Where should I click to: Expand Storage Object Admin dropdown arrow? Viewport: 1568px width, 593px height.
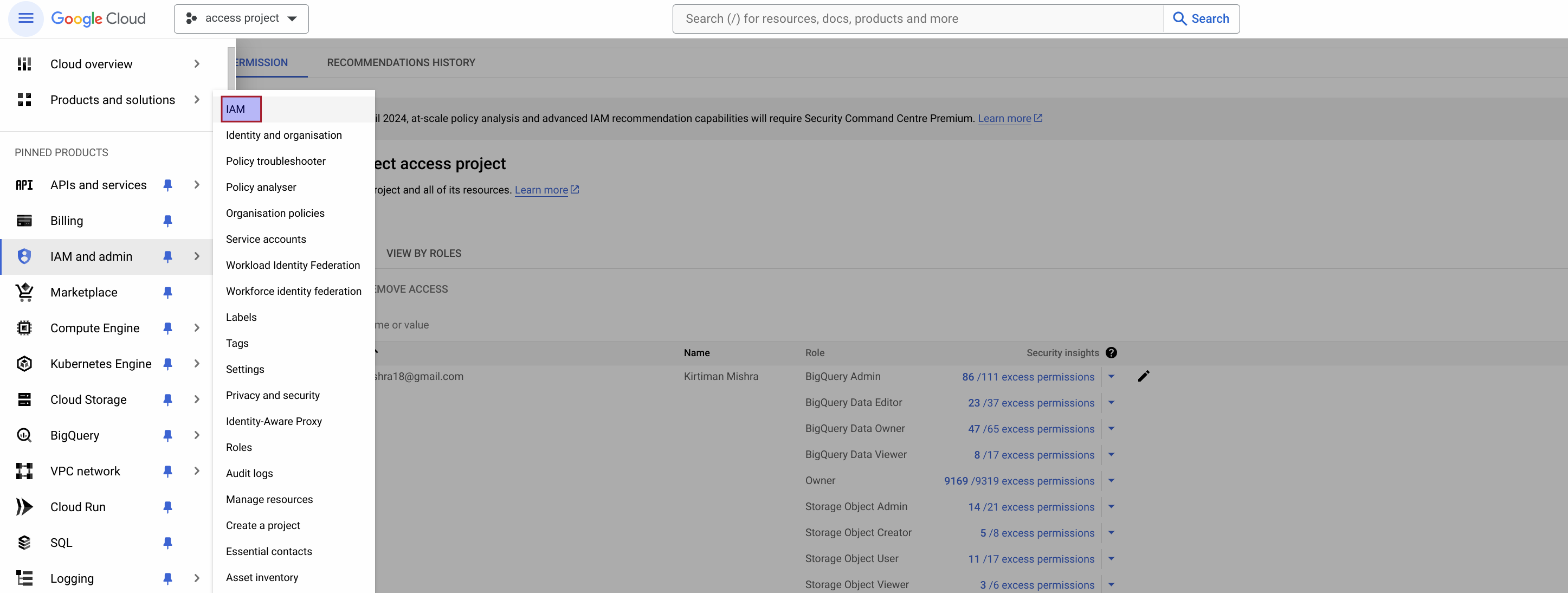(1111, 507)
